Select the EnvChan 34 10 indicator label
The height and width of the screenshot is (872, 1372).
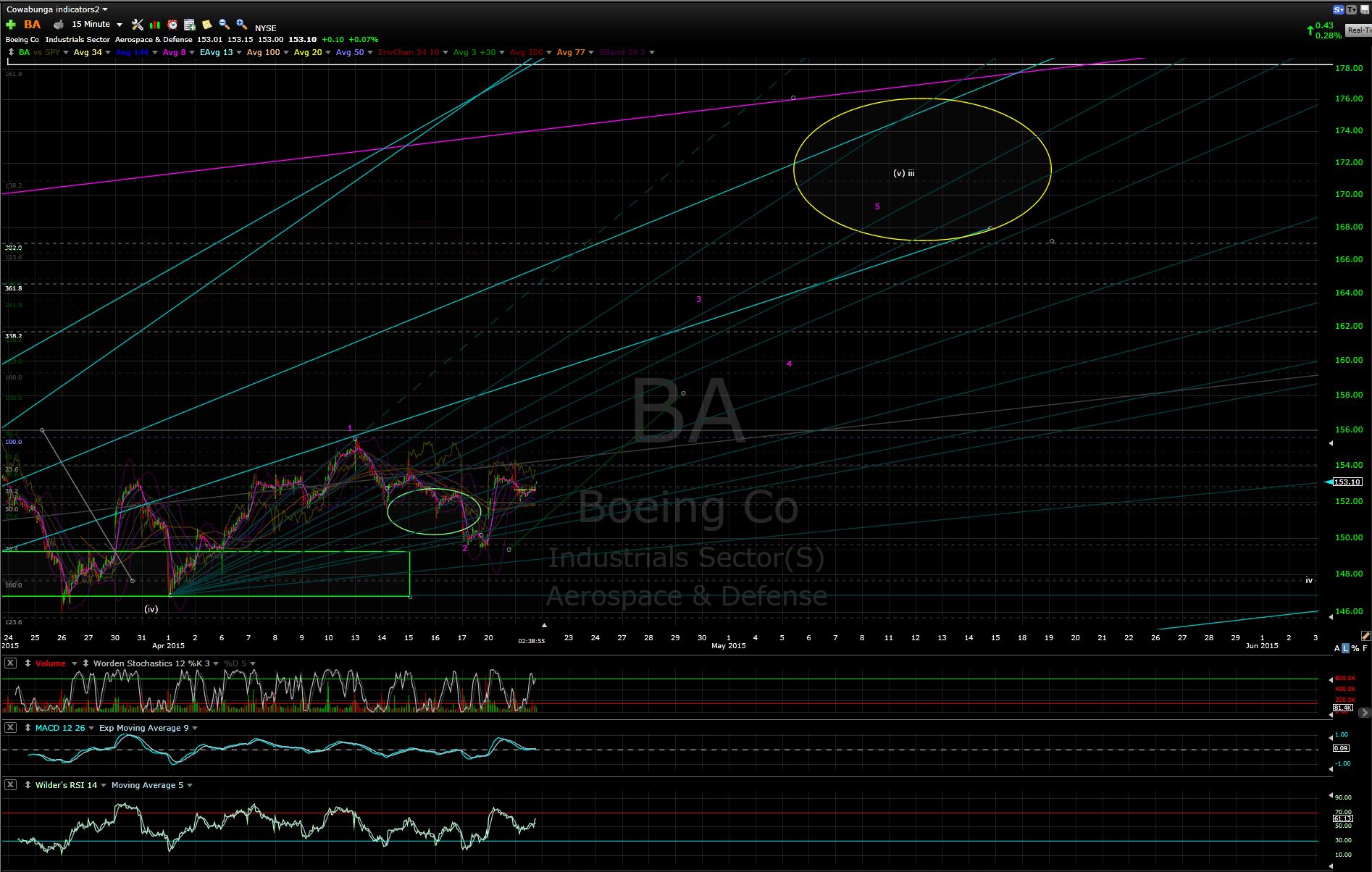409,52
